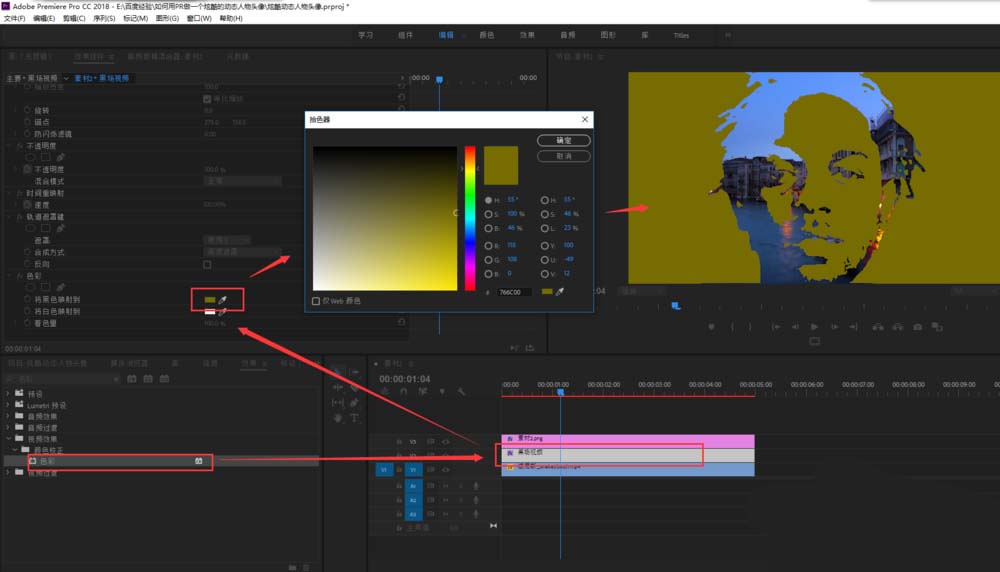This screenshot has width=1000, height=572.
Task: Enable the '仅 Web 颜色' checkbox
Action: 317,300
